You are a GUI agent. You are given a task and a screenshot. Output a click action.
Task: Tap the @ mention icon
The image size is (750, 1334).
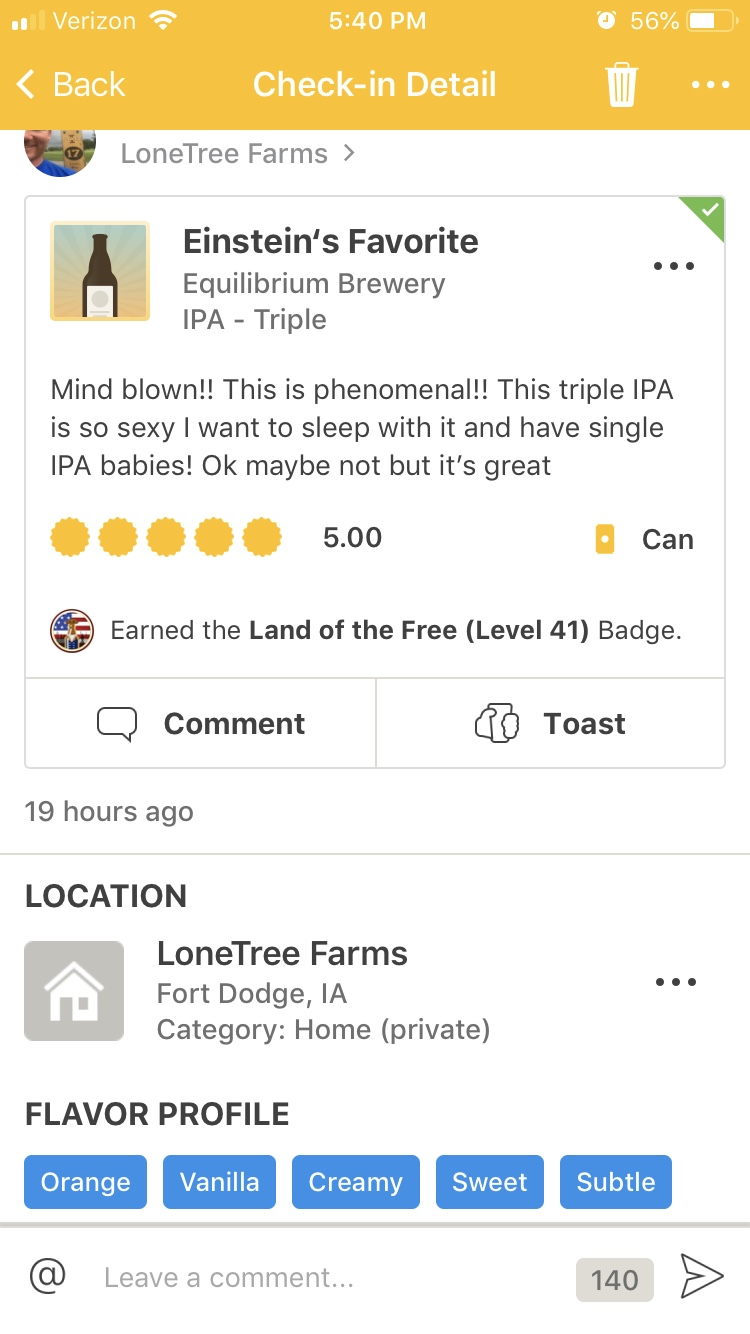[47, 1276]
